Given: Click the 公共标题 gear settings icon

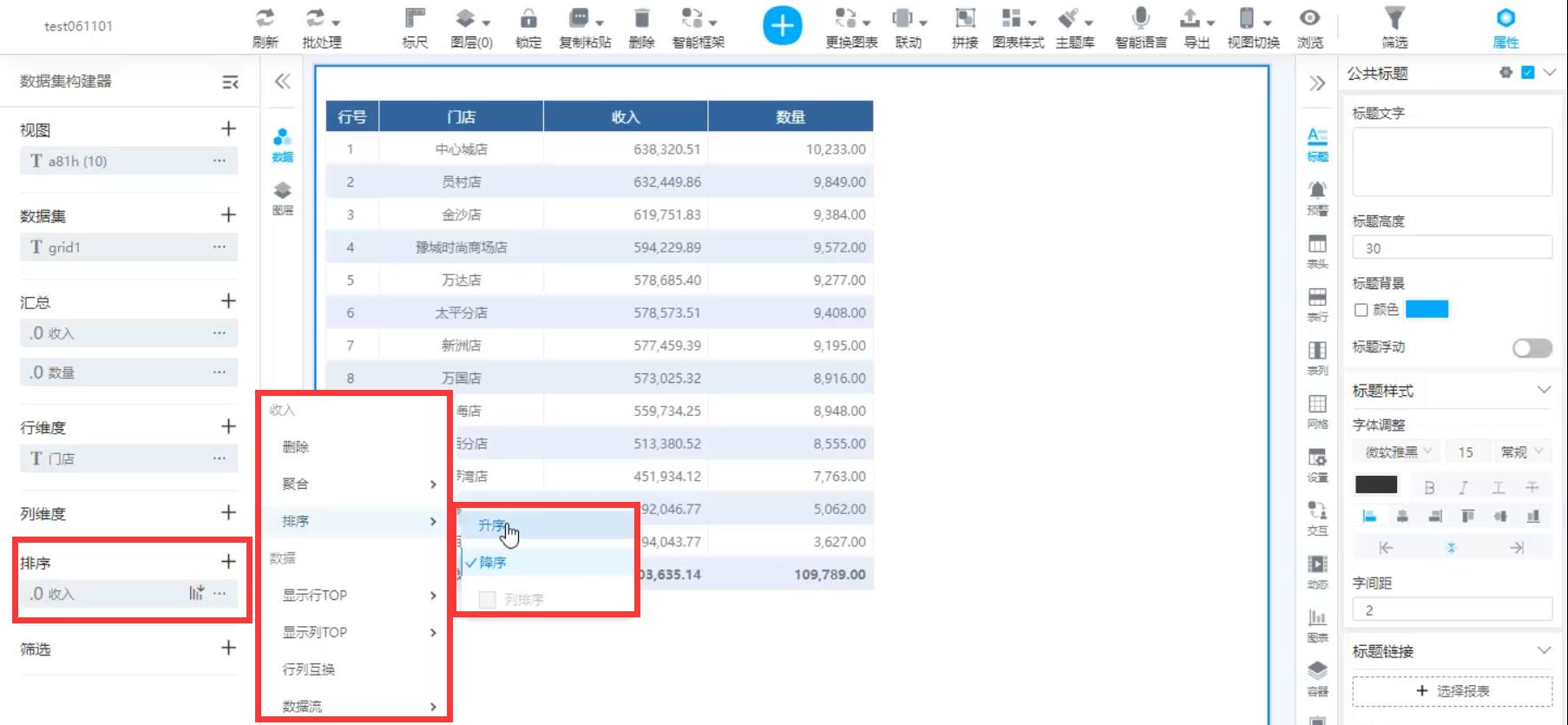Looking at the screenshot, I should click(x=1506, y=73).
